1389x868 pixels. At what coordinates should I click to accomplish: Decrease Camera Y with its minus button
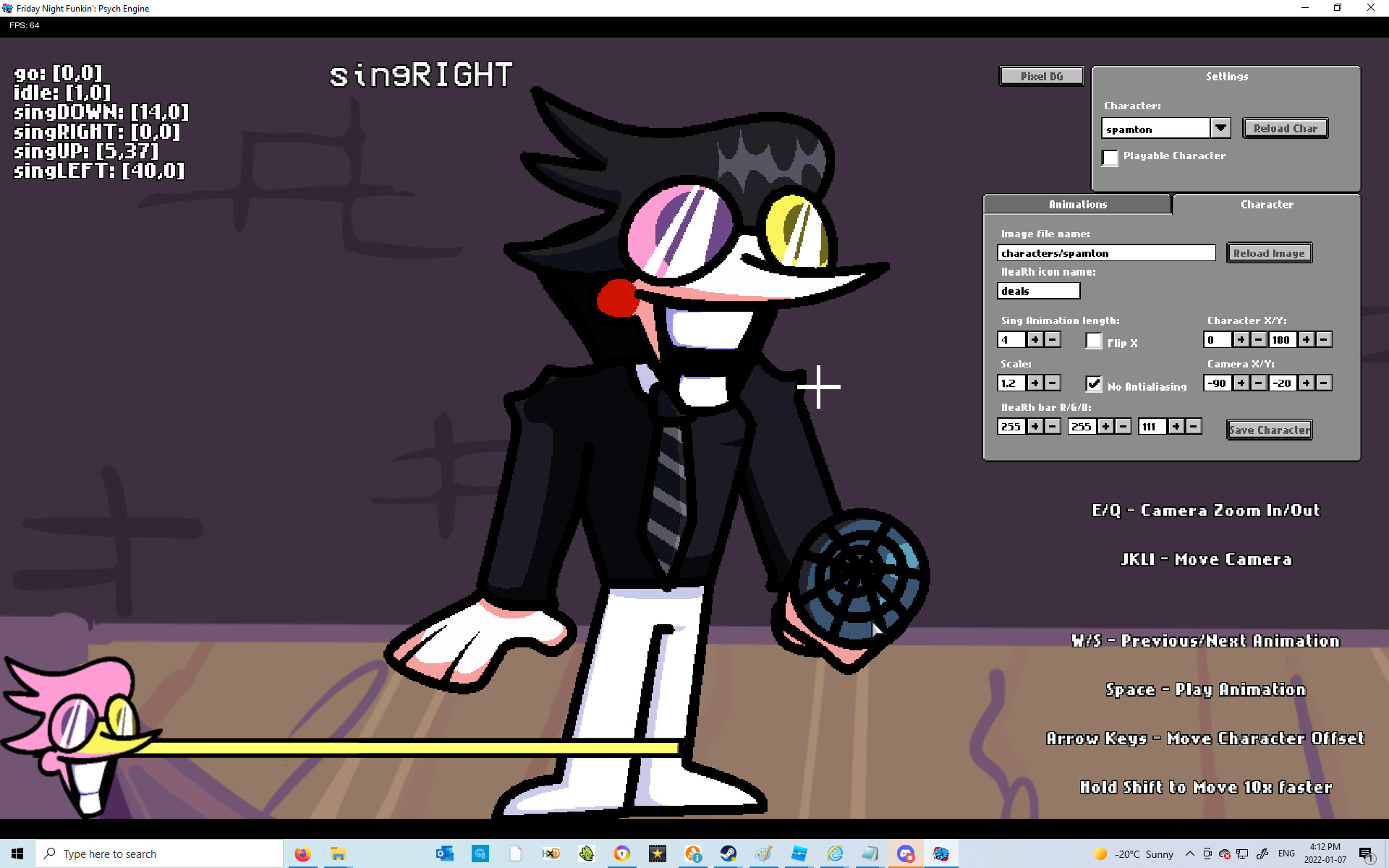click(x=1324, y=383)
